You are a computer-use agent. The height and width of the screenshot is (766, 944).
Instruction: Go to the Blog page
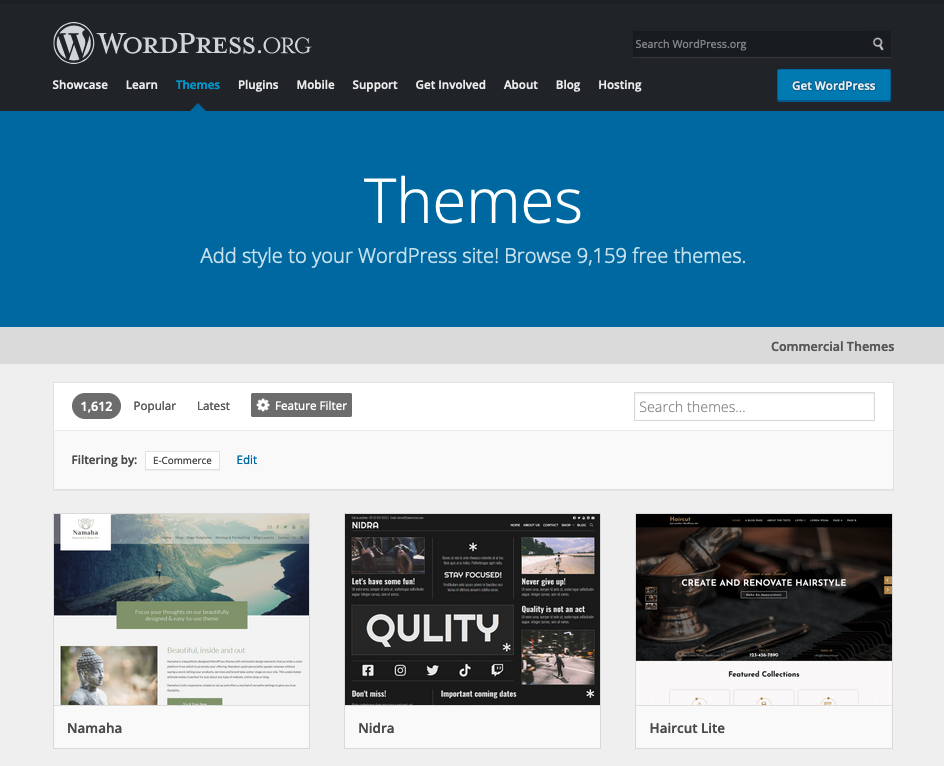(568, 85)
